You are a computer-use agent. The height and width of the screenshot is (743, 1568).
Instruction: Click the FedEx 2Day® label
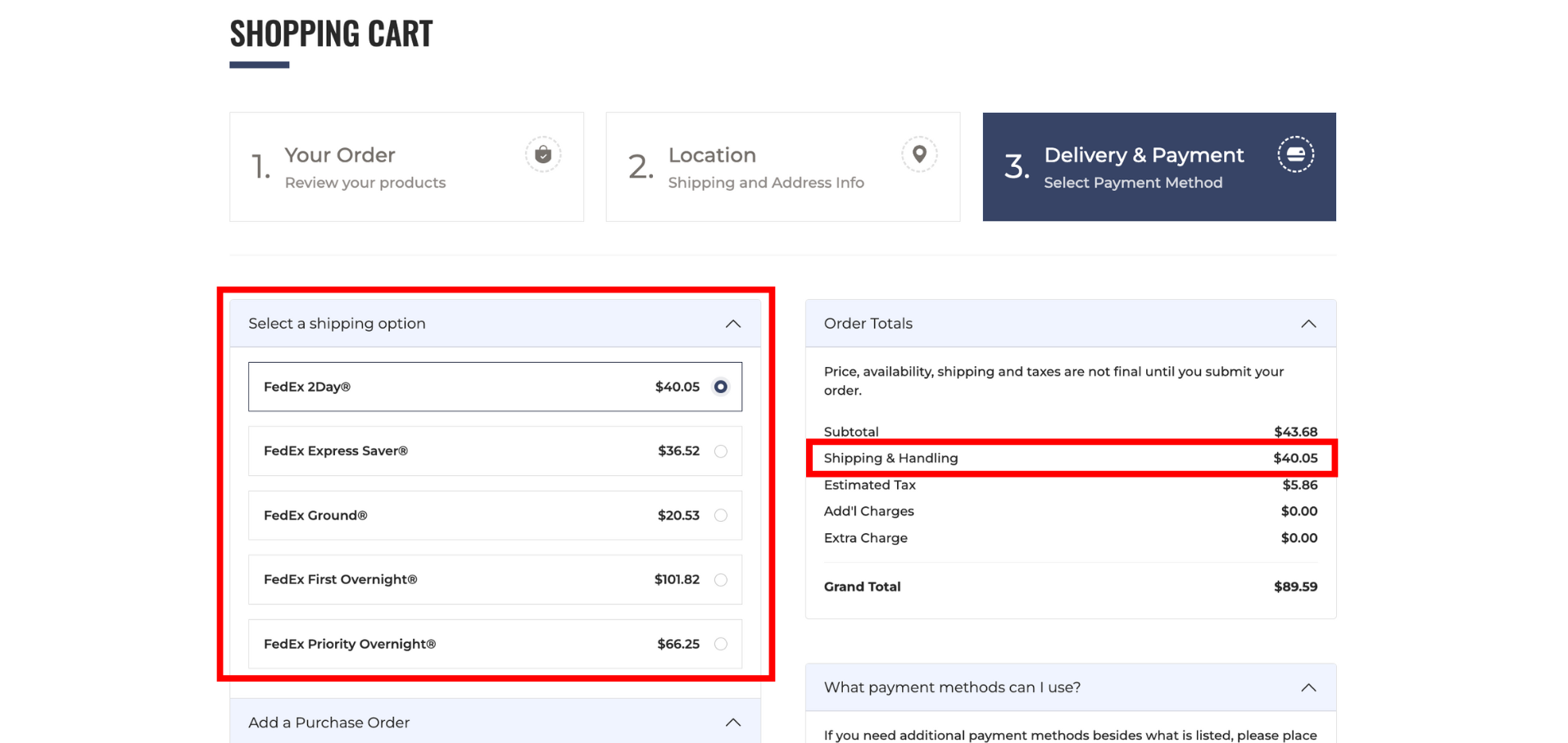pos(307,387)
